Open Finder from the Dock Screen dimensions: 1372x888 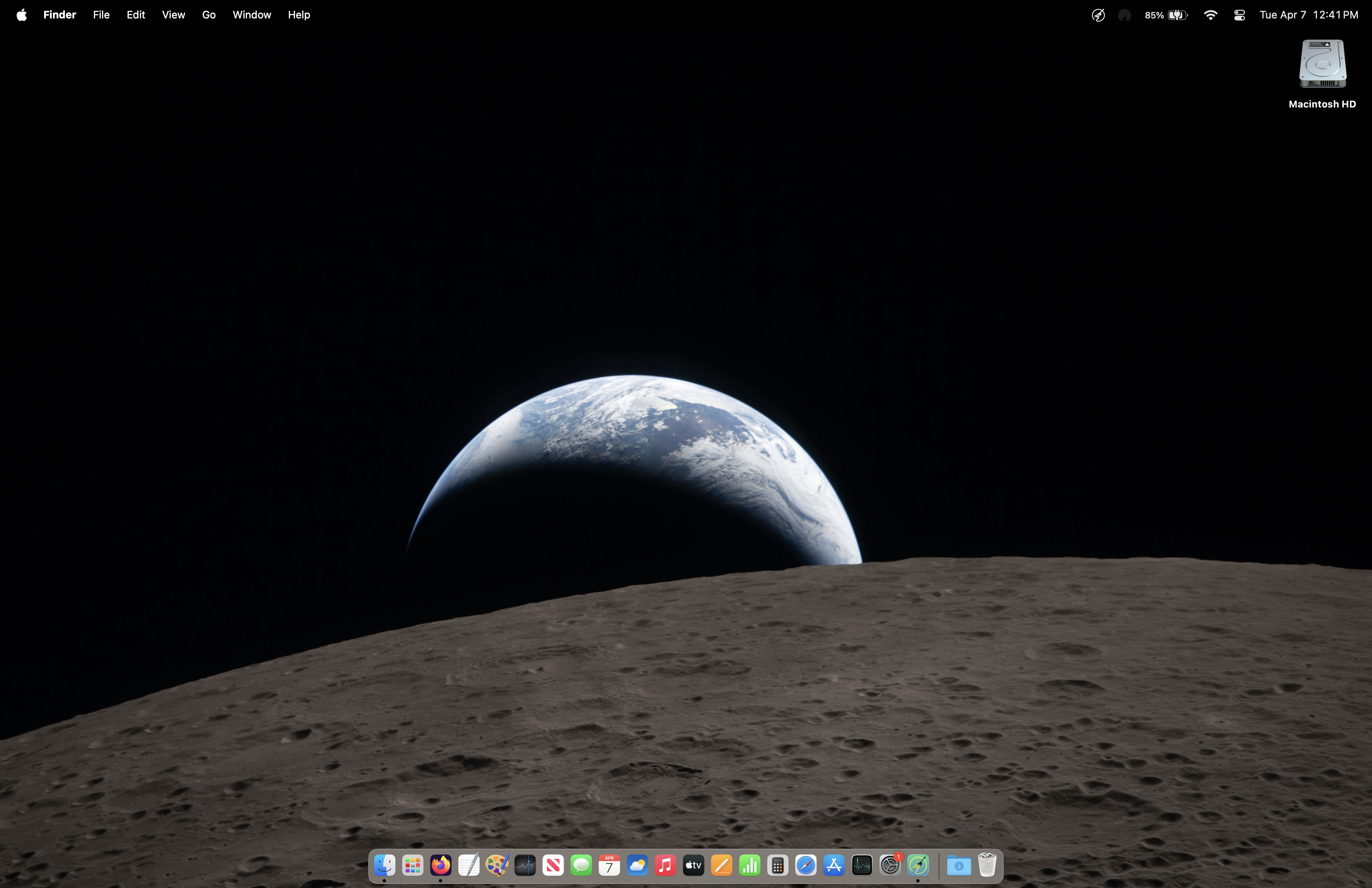pyautogui.click(x=384, y=865)
